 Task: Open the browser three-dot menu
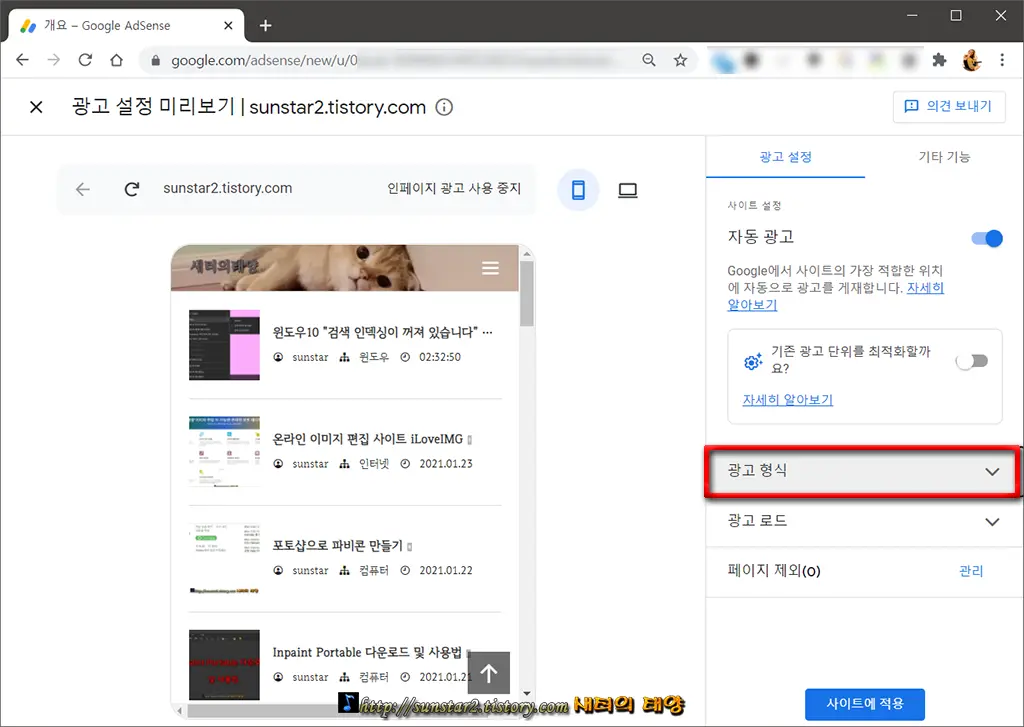click(x=1003, y=60)
